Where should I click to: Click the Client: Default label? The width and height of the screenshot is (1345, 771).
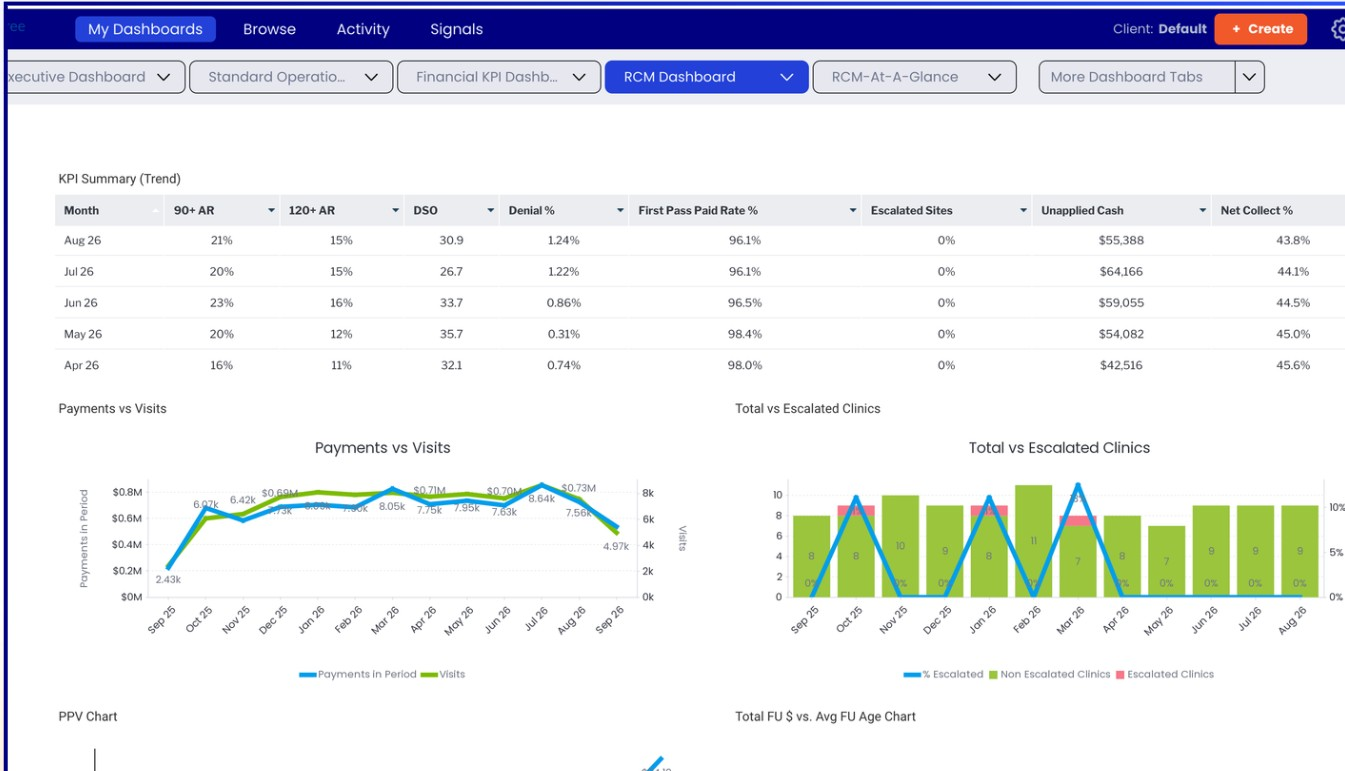[x=1159, y=29]
